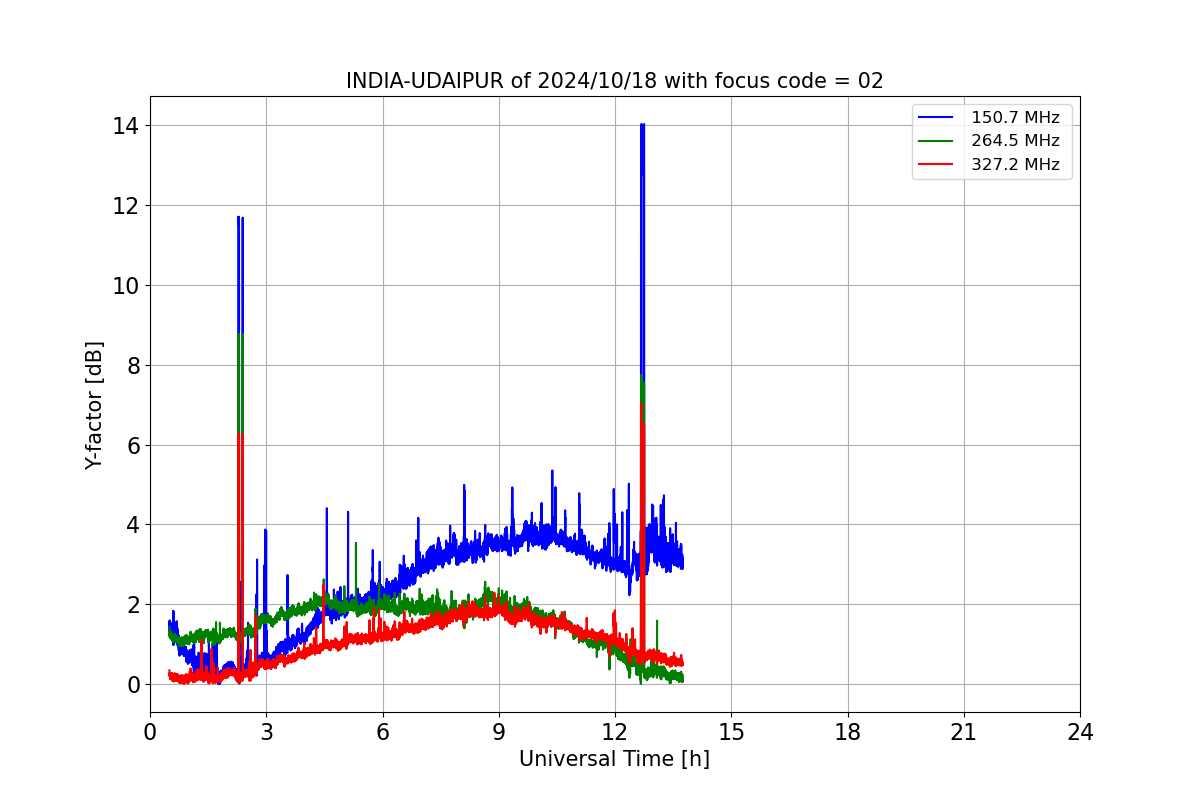Click the green legend line sample
The height and width of the screenshot is (800, 1200).
(936, 141)
